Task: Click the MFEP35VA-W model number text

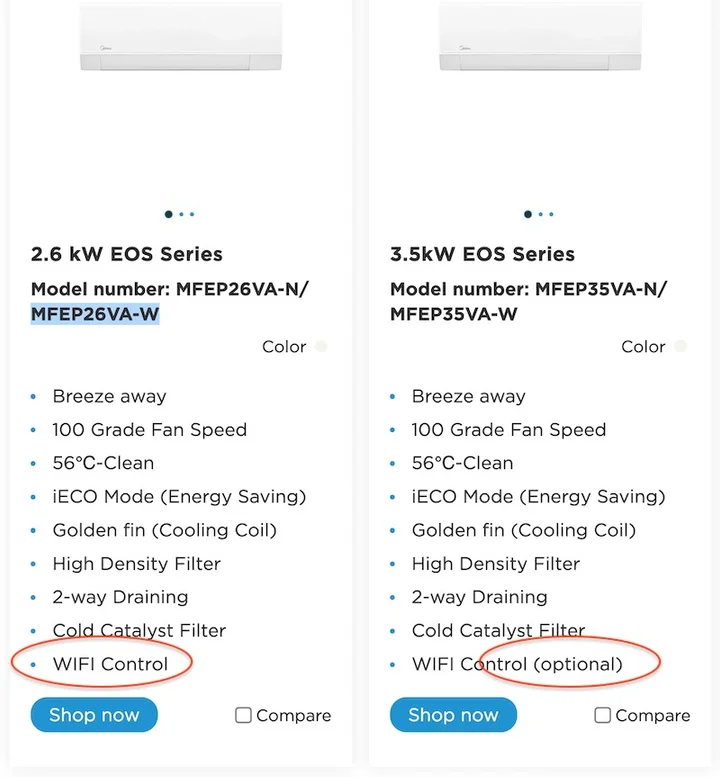Action: coord(454,314)
